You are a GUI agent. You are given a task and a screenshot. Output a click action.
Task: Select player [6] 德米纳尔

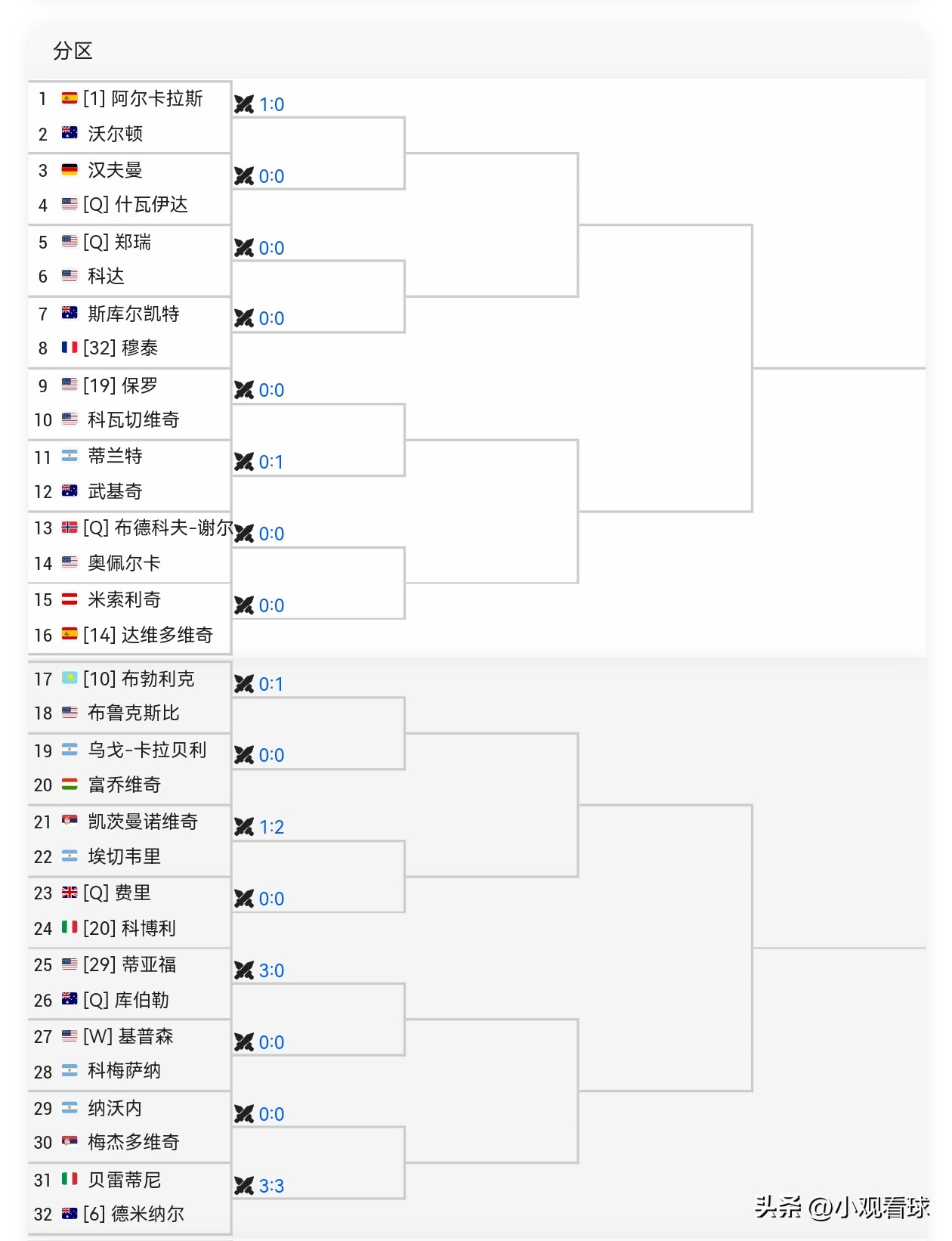point(134,1214)
